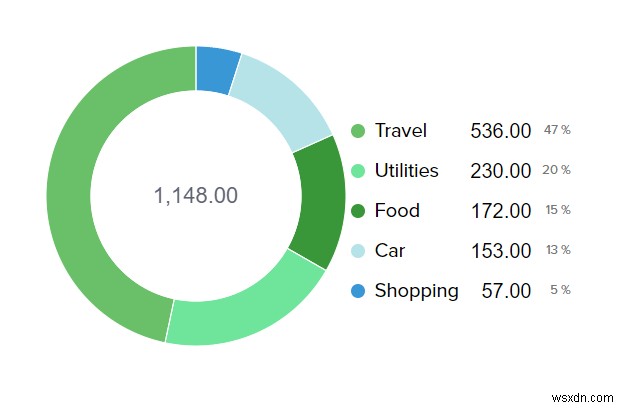This screenshot has height=408, width=625.
Task: Click the Food dark green legend dot
Action: point(358,211)
